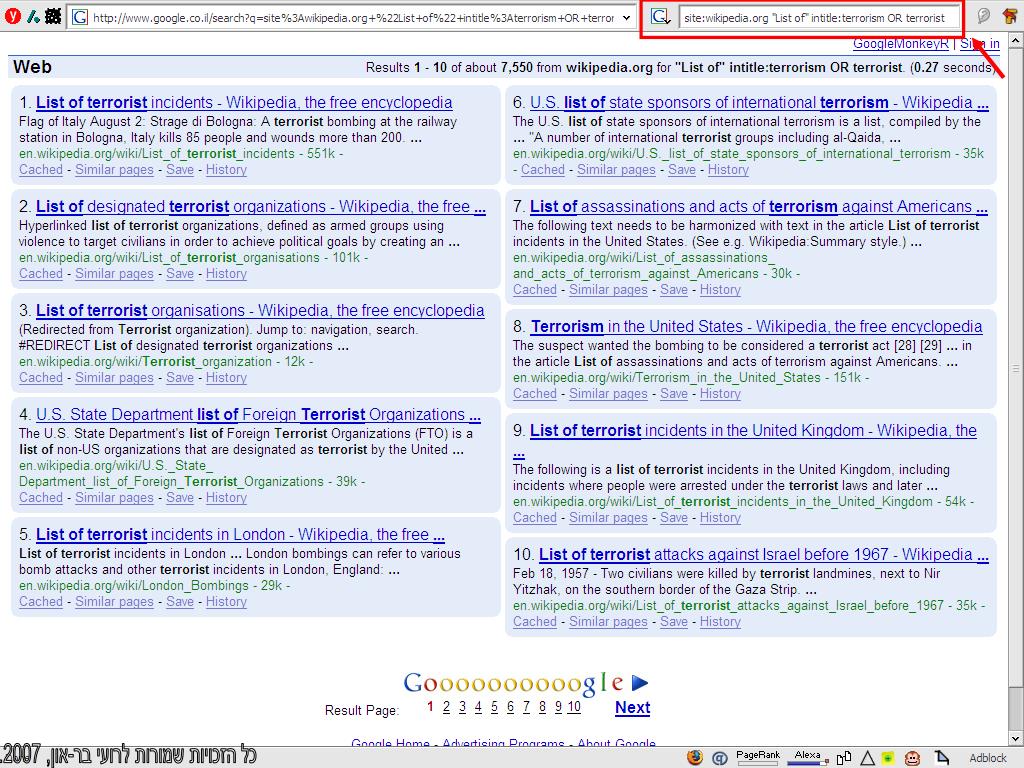1024x768 pixels.
Task: Click Save link under result 3
Action: pyautogui.click(x=180, y=377)
